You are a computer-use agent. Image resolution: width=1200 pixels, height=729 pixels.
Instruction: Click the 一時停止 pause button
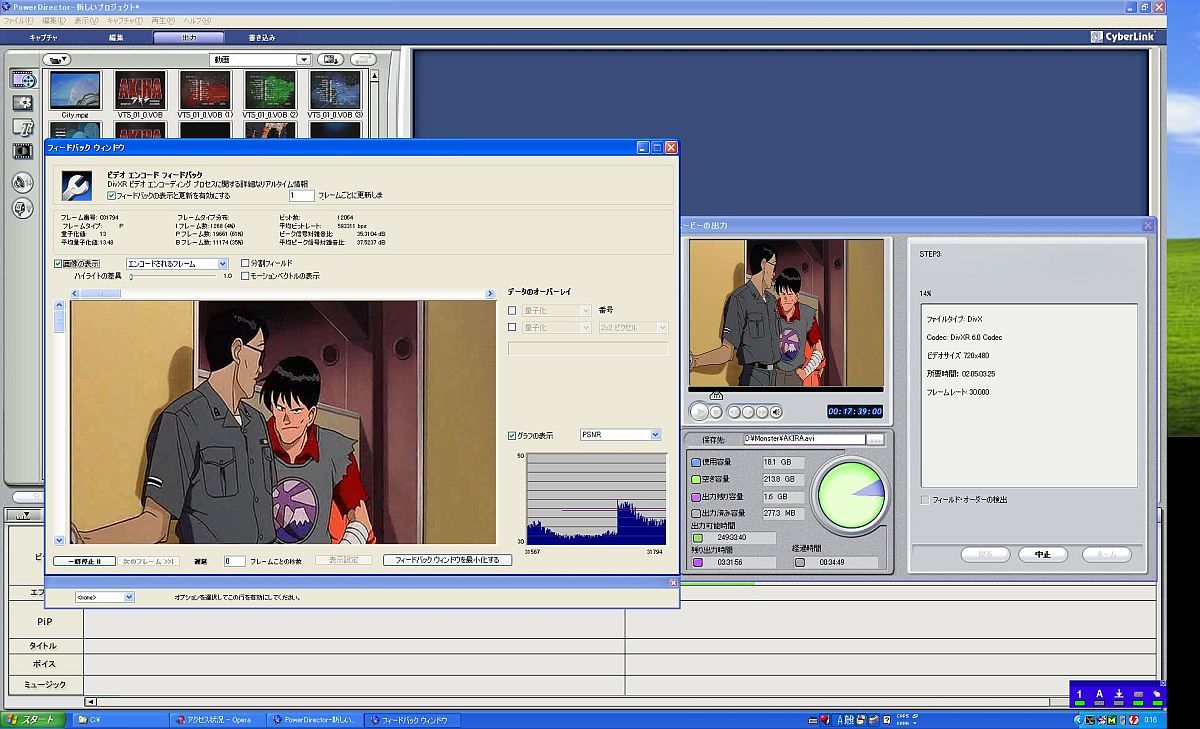coord(84,561)
